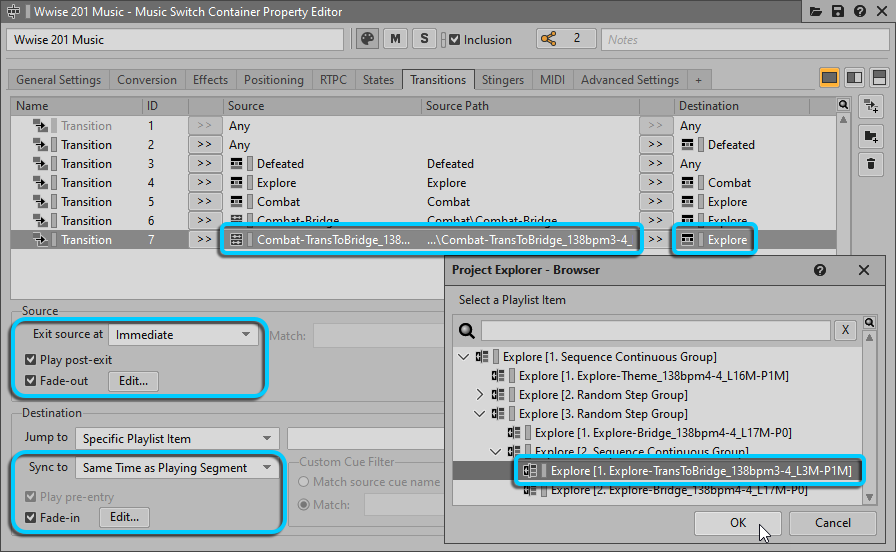Open the States tab
The image size is (896, 552).
(x=378, y=80)
